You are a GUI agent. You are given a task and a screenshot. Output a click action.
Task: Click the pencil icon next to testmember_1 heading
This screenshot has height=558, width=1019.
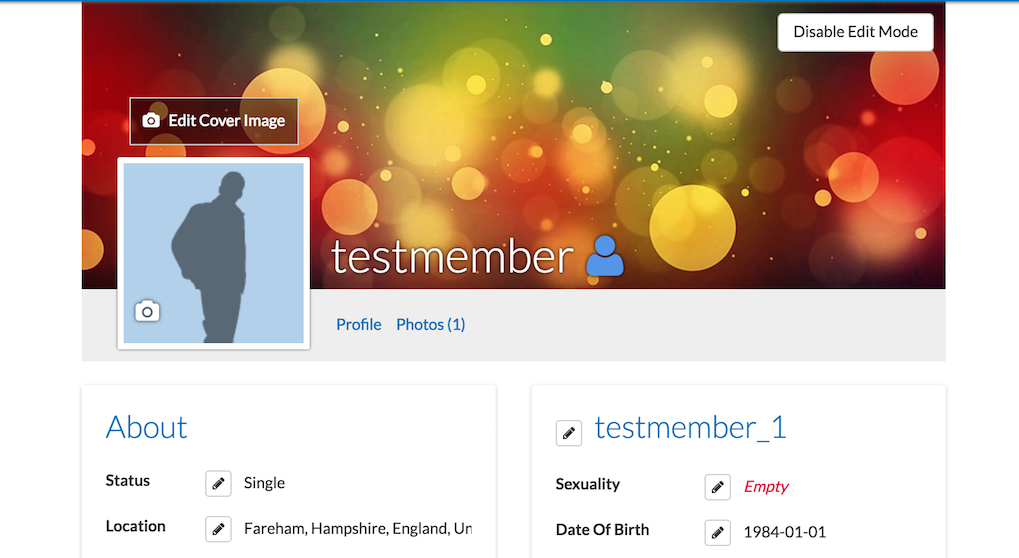pos(569,433)
